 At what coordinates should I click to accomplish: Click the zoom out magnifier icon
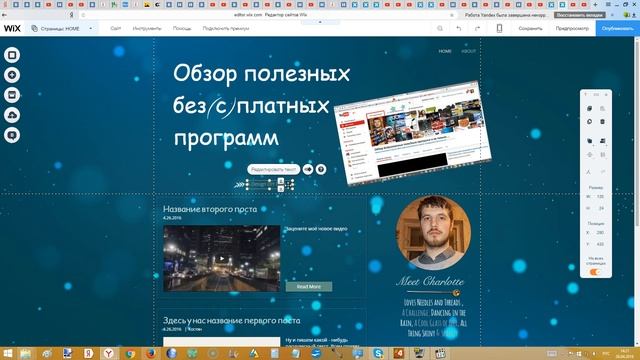[440, 29]
